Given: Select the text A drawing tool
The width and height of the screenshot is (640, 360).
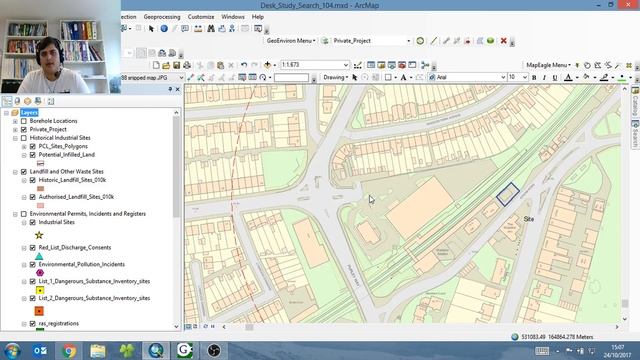Looking at the screenshot, I should point(403,77).
